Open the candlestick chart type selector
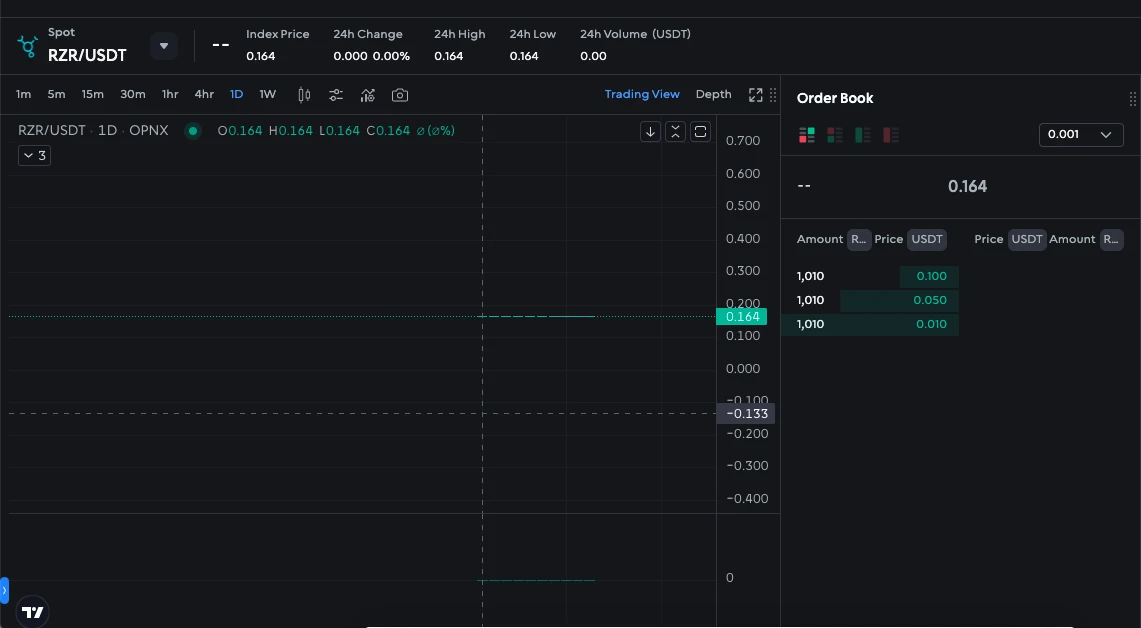Viewport: 1141px width, 628px height. [305, 95]
